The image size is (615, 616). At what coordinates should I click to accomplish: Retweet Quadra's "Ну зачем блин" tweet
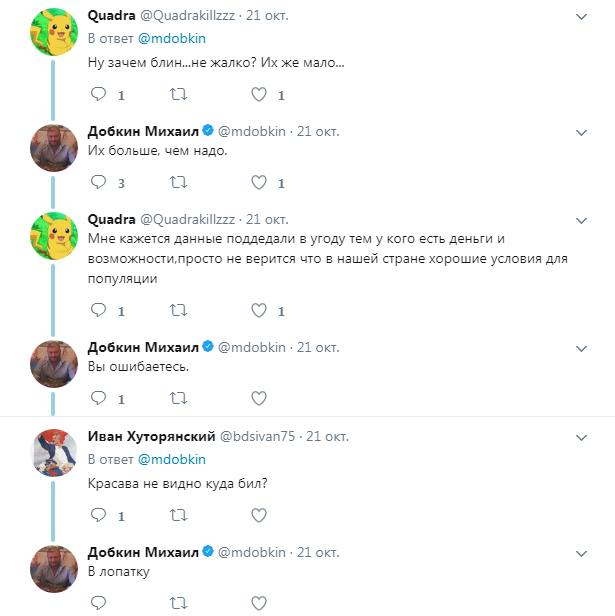point(178,95)
